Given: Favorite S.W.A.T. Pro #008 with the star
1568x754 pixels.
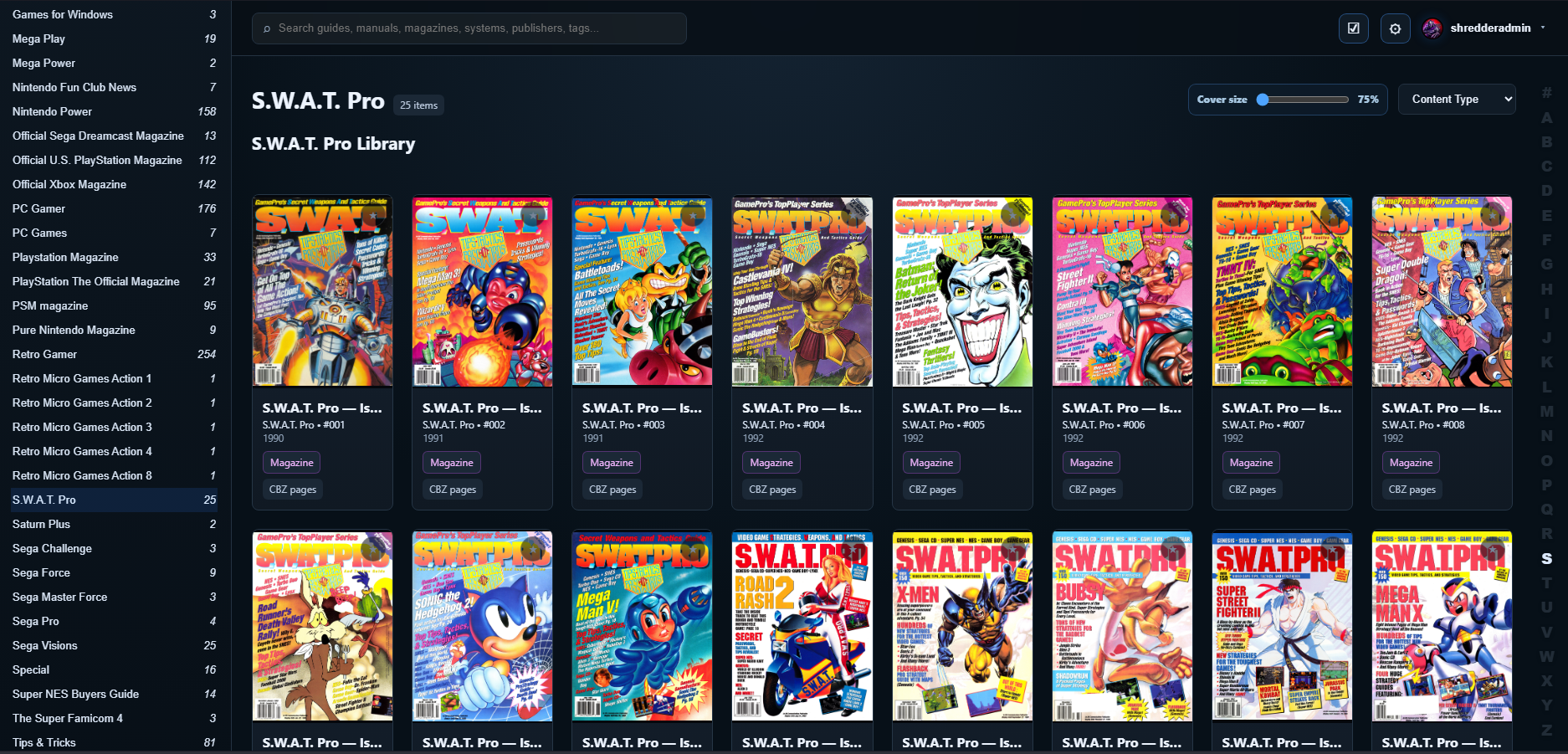Looking at the screenshot, I should tap(1492, 216).
